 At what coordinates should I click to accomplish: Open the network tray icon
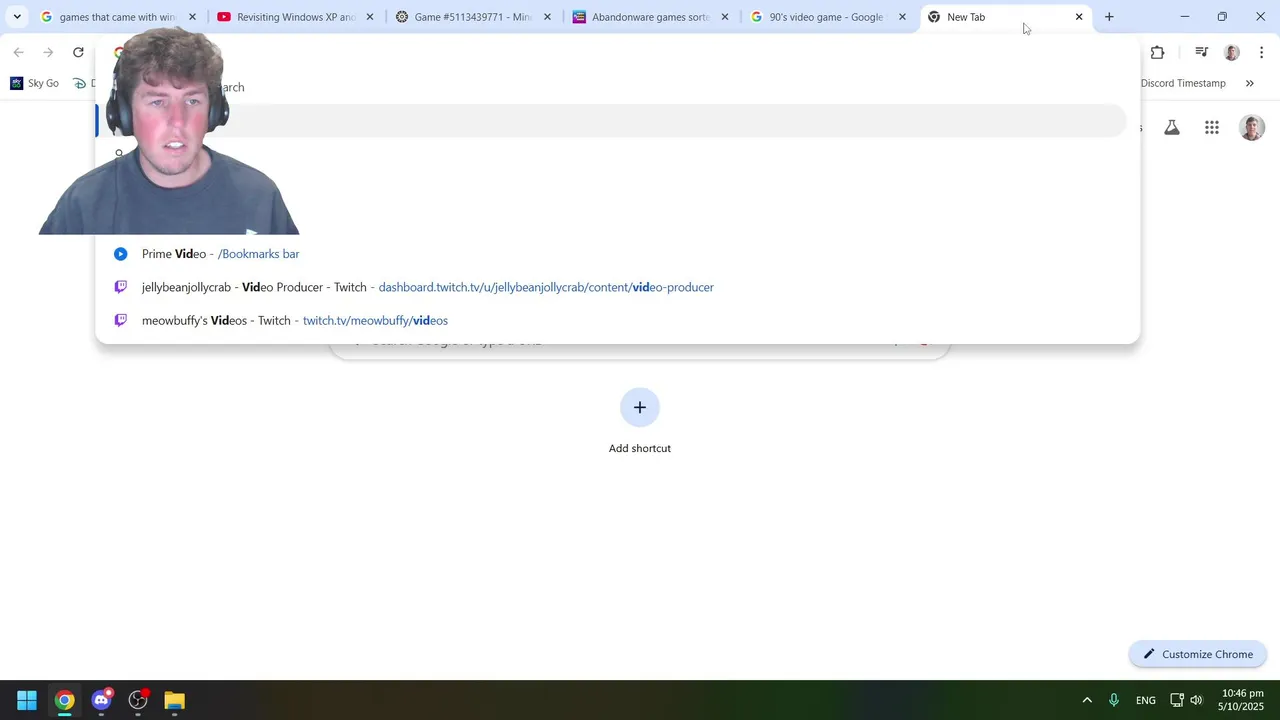[x=1177, y=700]
